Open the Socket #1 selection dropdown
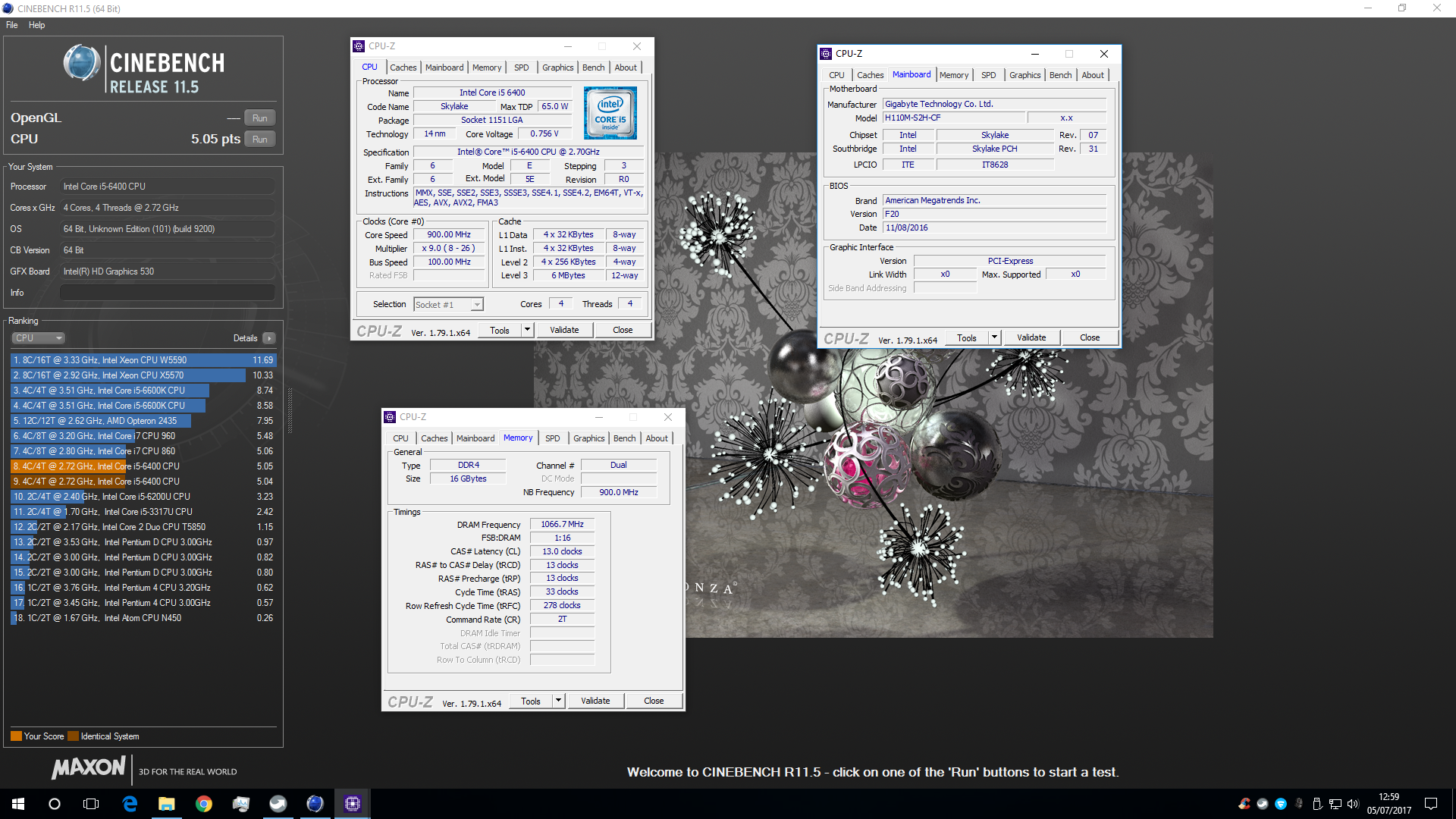This screenshot has height=819, width=1456. click(x=448, y=304)
